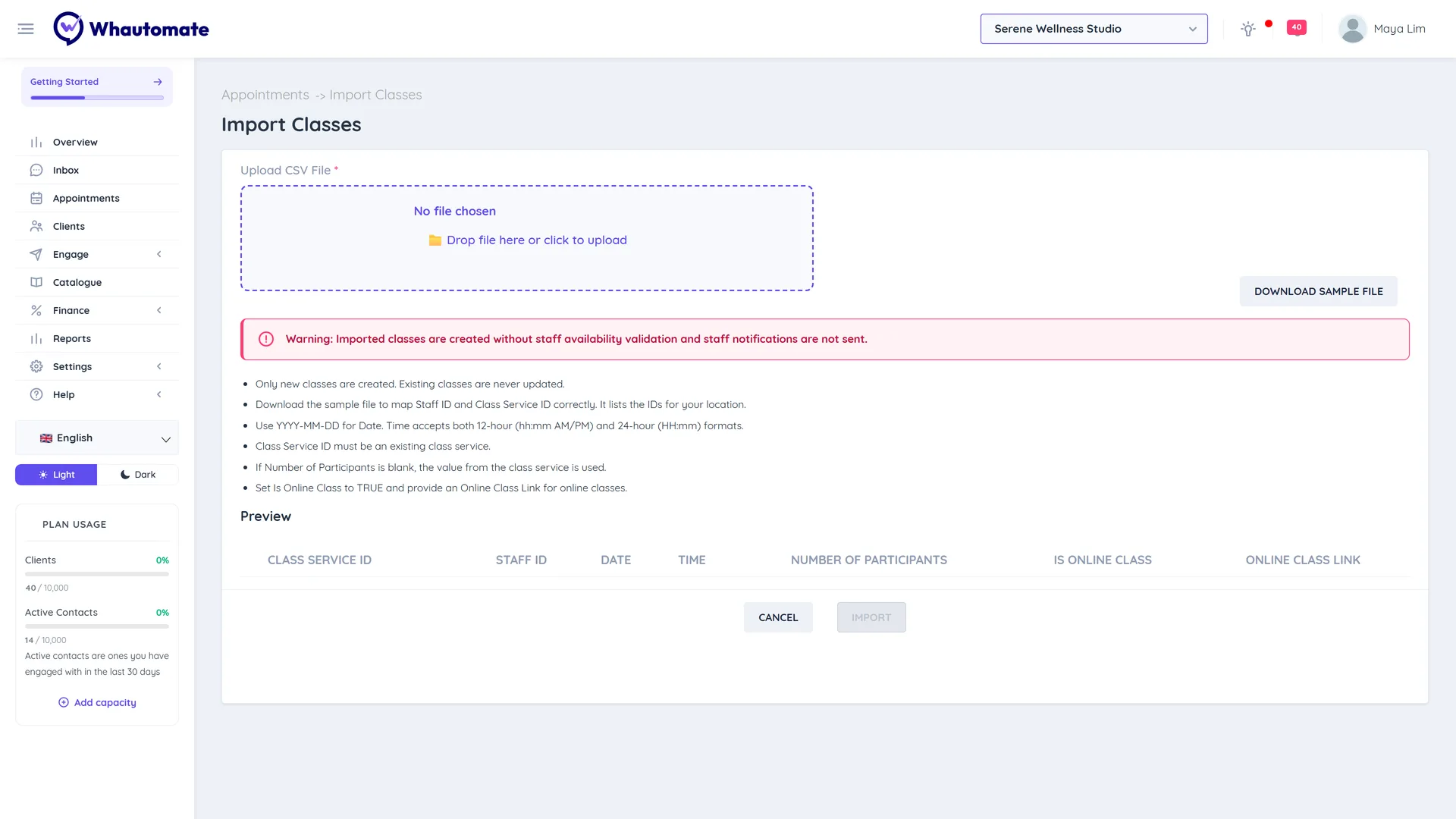Click the Appointments calendar icon
Screen dimensions: 1456x819
coord(36,199)
